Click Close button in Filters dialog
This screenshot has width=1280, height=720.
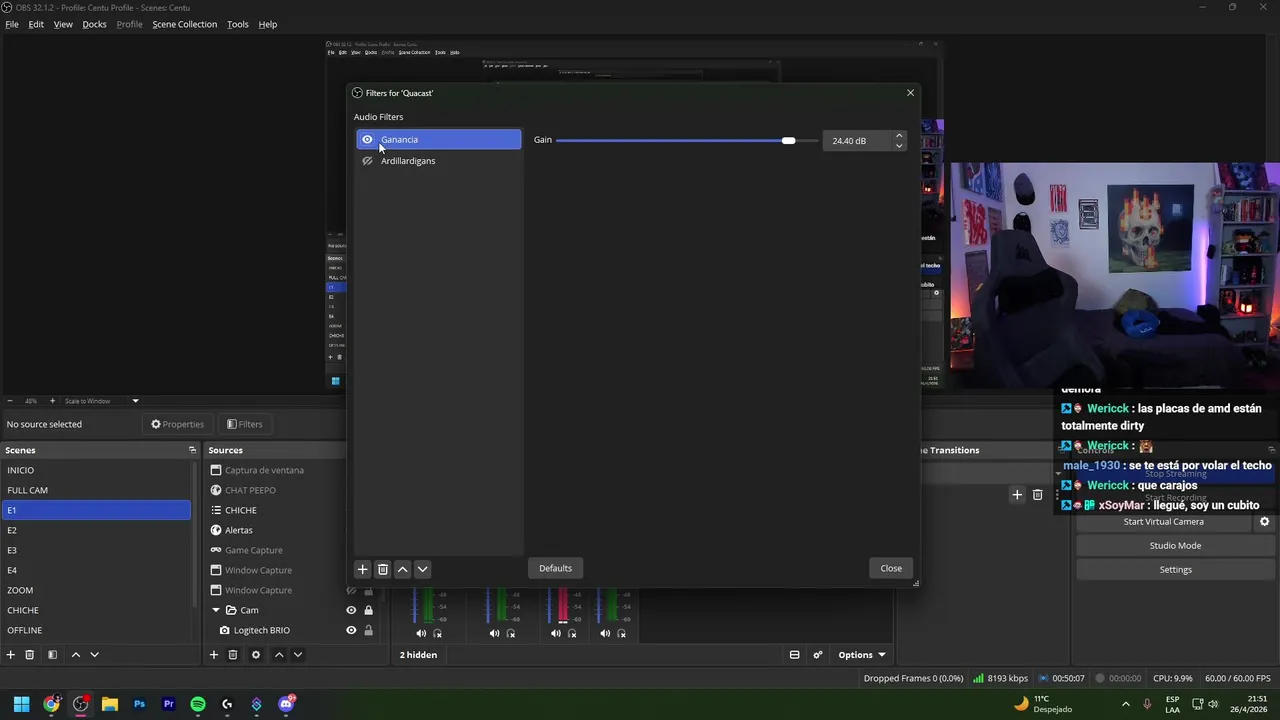tap(891, 568)
